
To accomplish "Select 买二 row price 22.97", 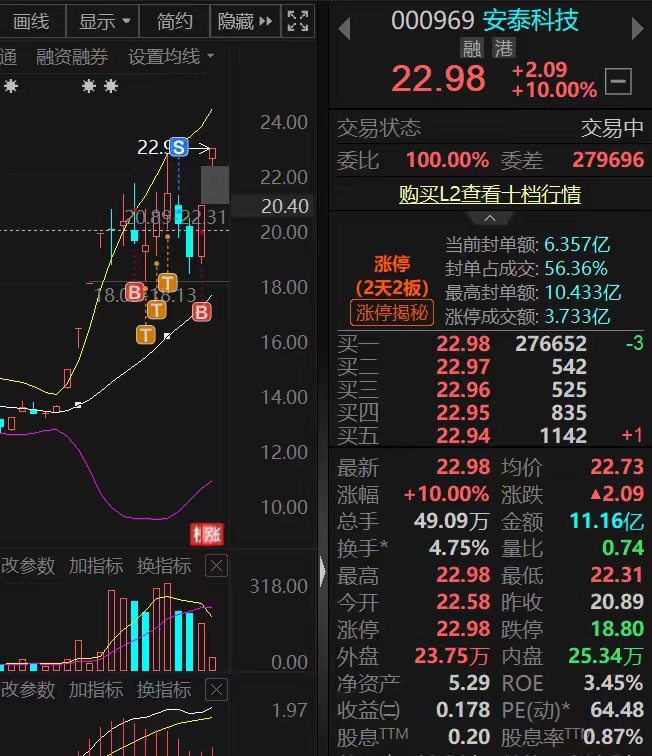I will click(x=463, y=367).
